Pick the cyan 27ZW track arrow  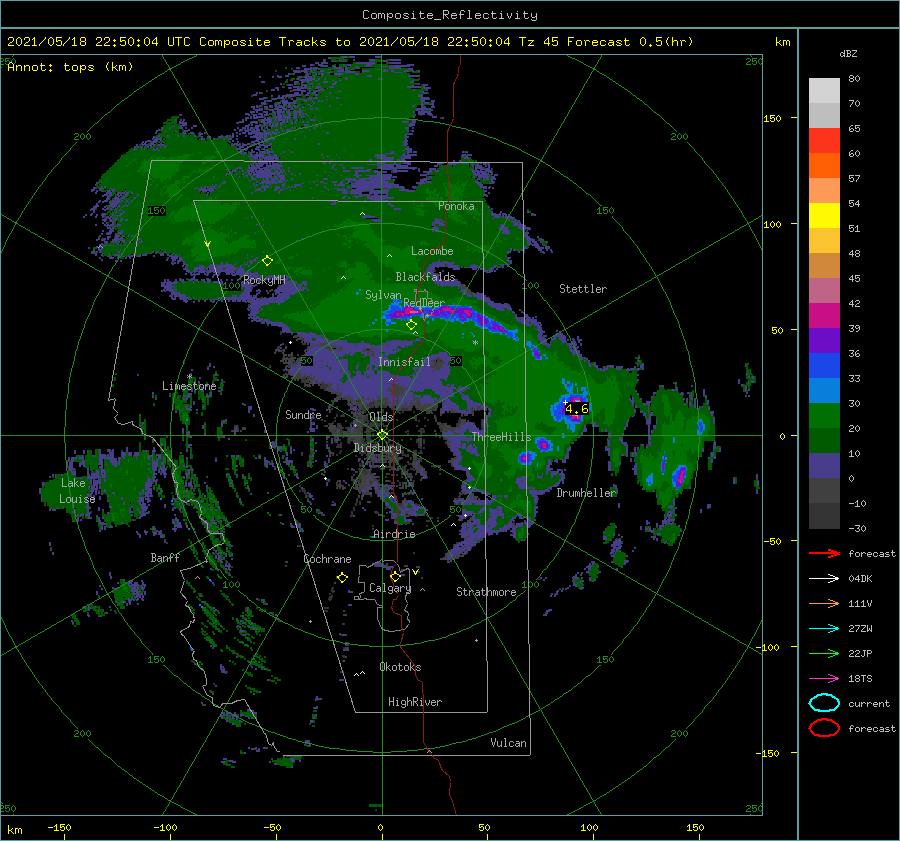824,629
